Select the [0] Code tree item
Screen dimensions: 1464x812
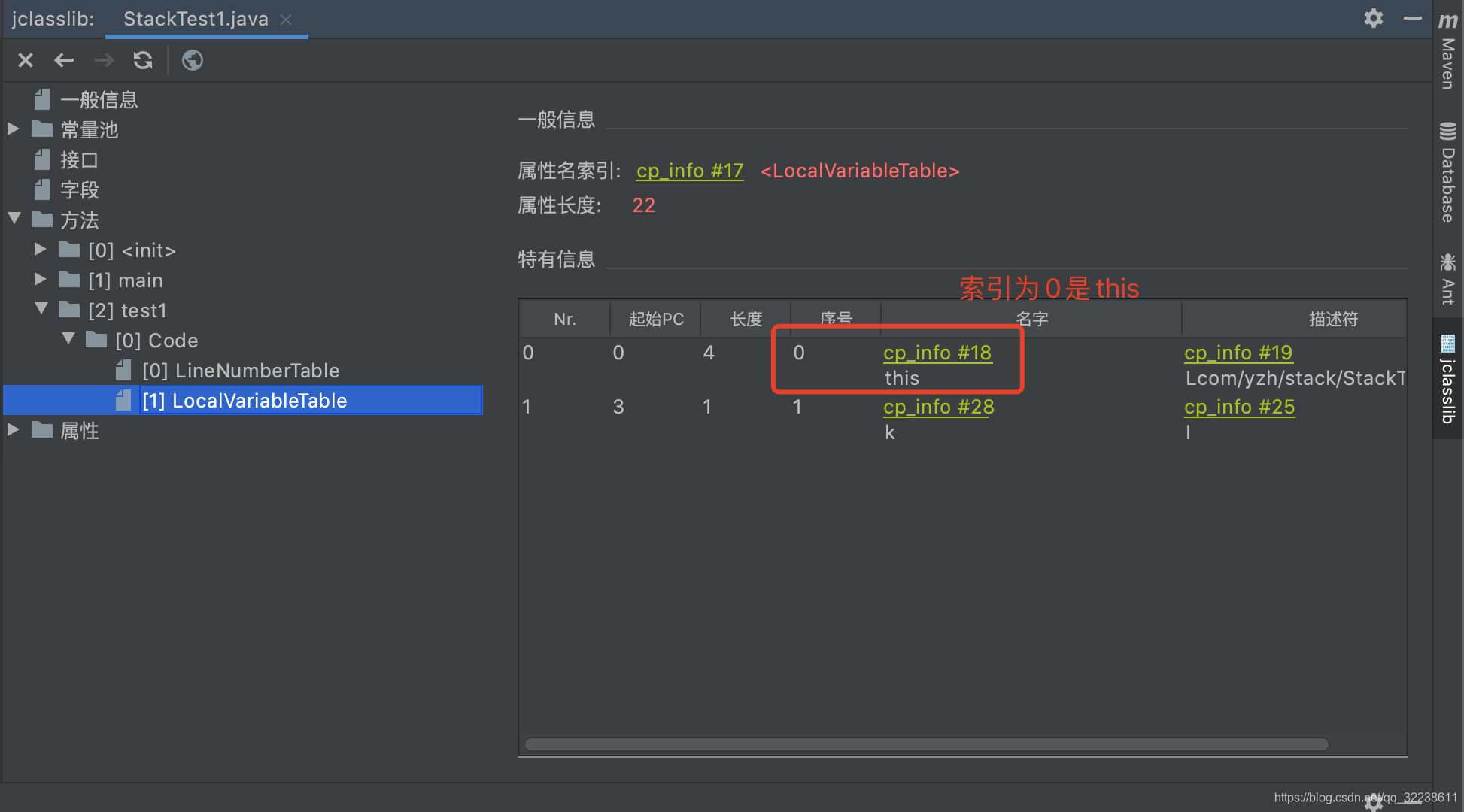156,341
